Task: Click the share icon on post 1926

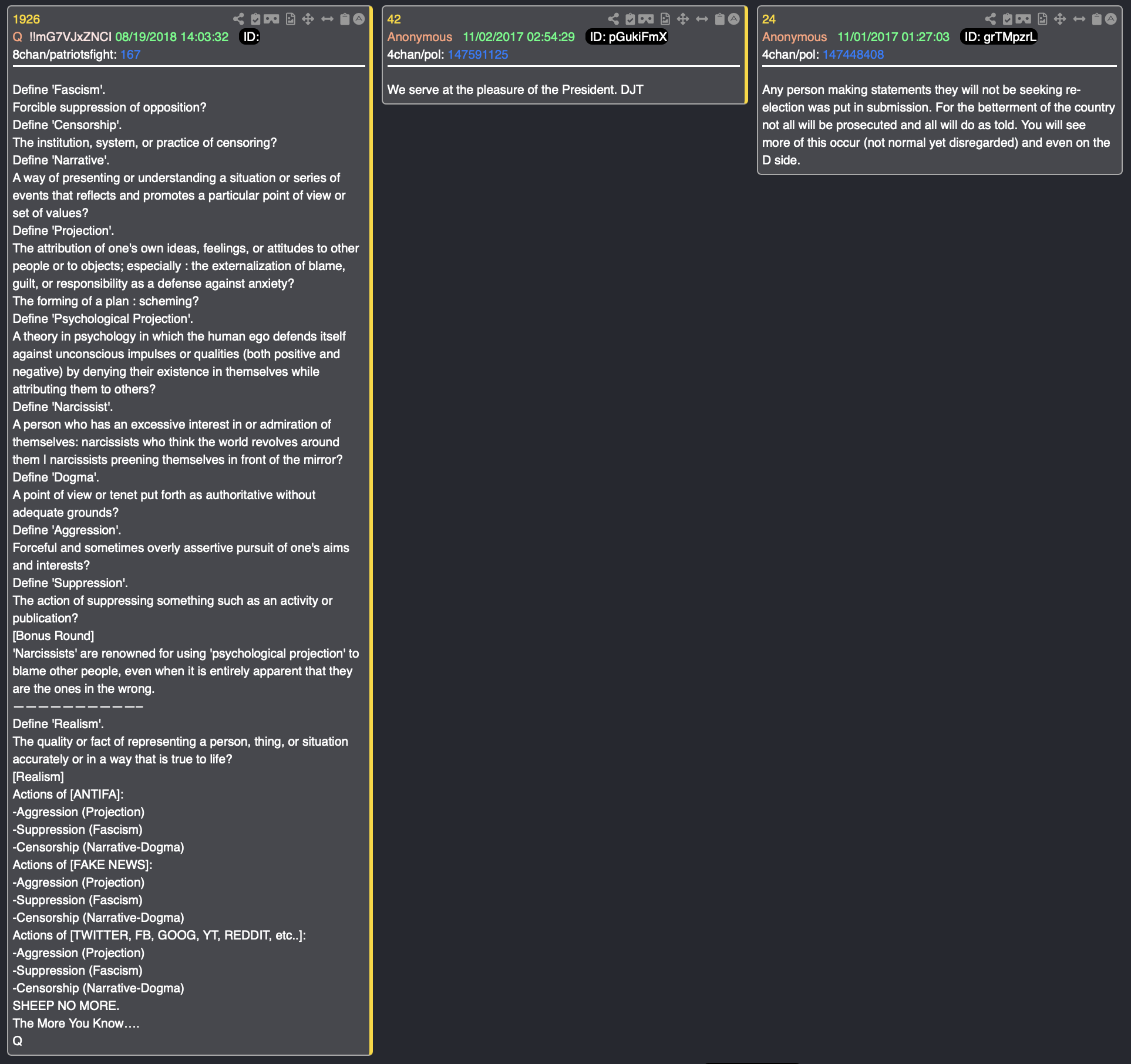Action: (238, 19)
